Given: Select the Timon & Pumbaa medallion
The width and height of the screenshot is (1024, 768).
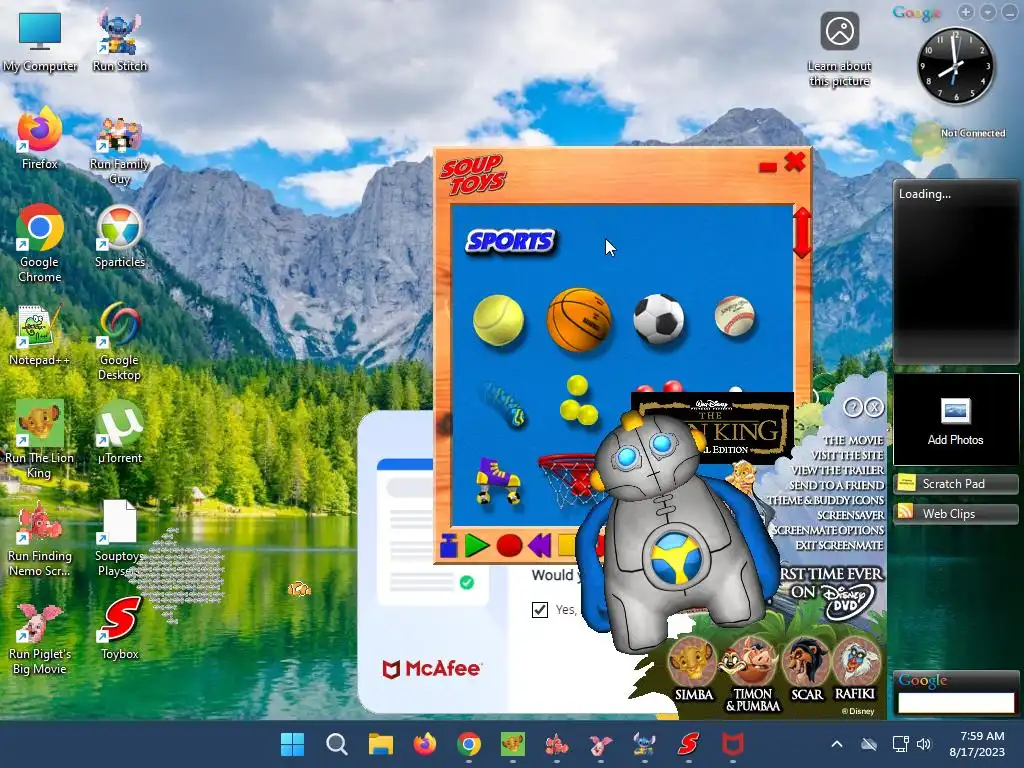Looking at the screenshot, I should 752,662.
